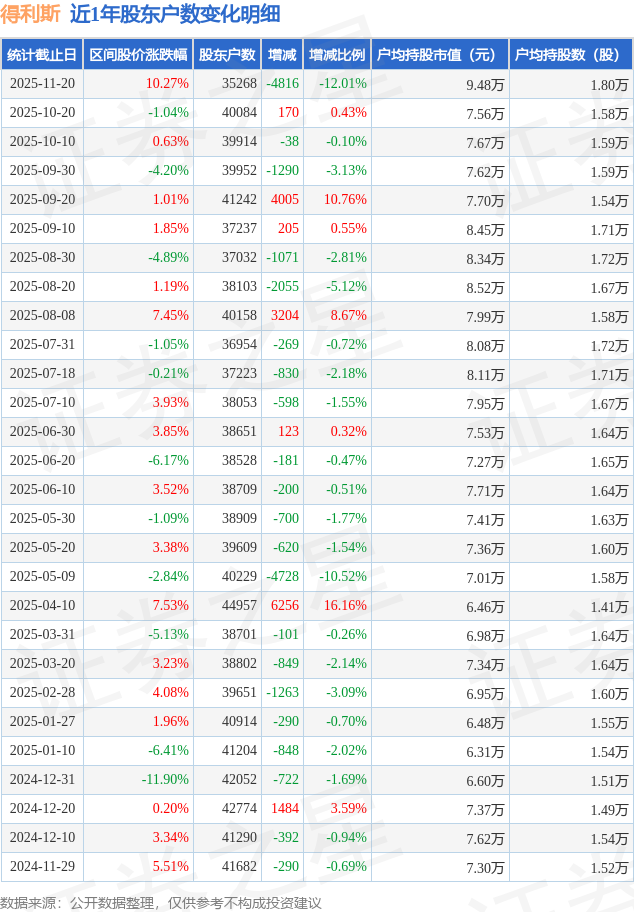Click the 户均持股市值（元） column header

pyautogui.click(x=440, y=55)
